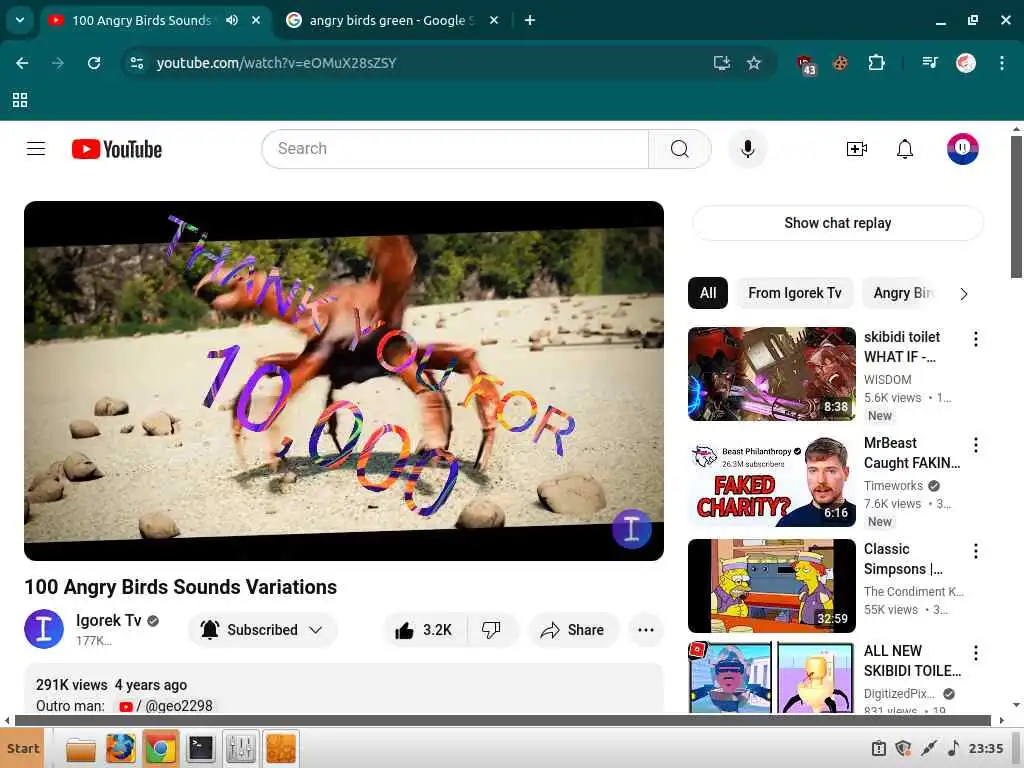Click the video player to pause
The height and width of the screenshot is (768, 1024).
(344, 381)
